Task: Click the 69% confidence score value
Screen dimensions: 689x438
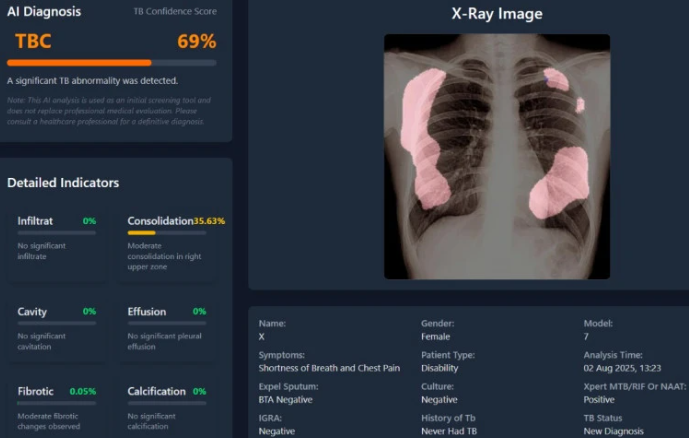Action: click(196, 41)
